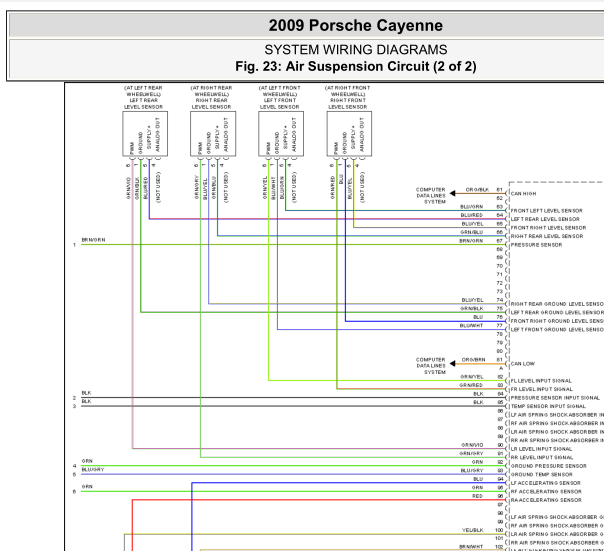Click the 'BRN/WHT' wire label at pin 102
The height and width of the screenshot is (551, 604).
471,547
